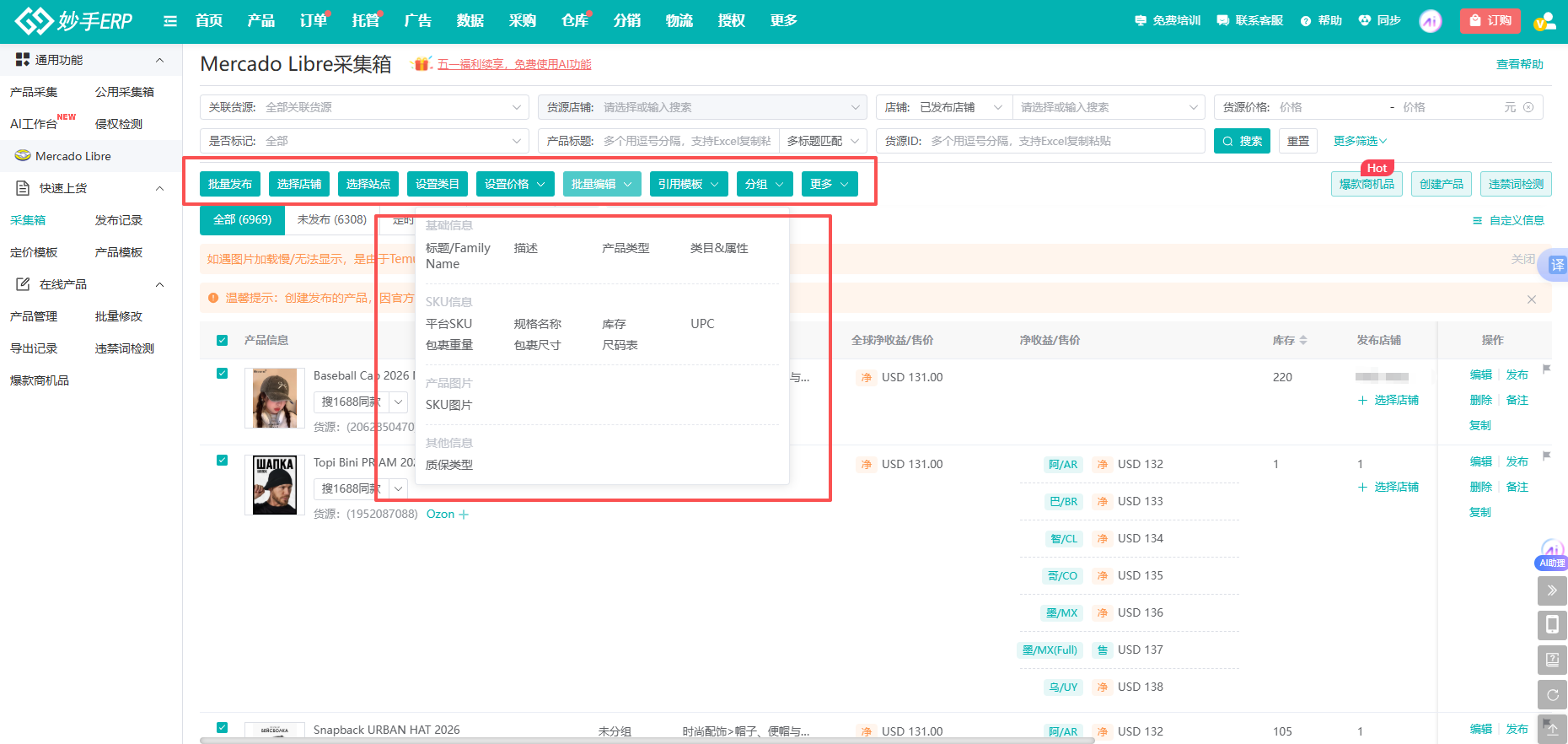
Task: Uncheck the Snapback URBAN HAT checkbox
Action: [223, 727]
